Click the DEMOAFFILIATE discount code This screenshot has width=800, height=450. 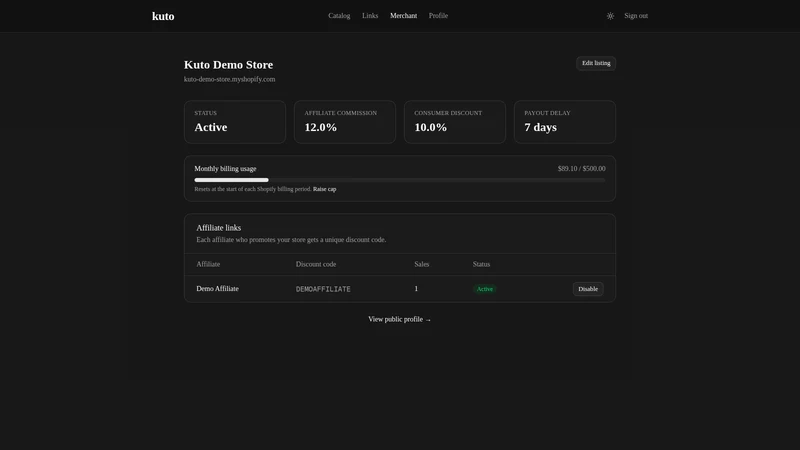click(x=323, y=289)
